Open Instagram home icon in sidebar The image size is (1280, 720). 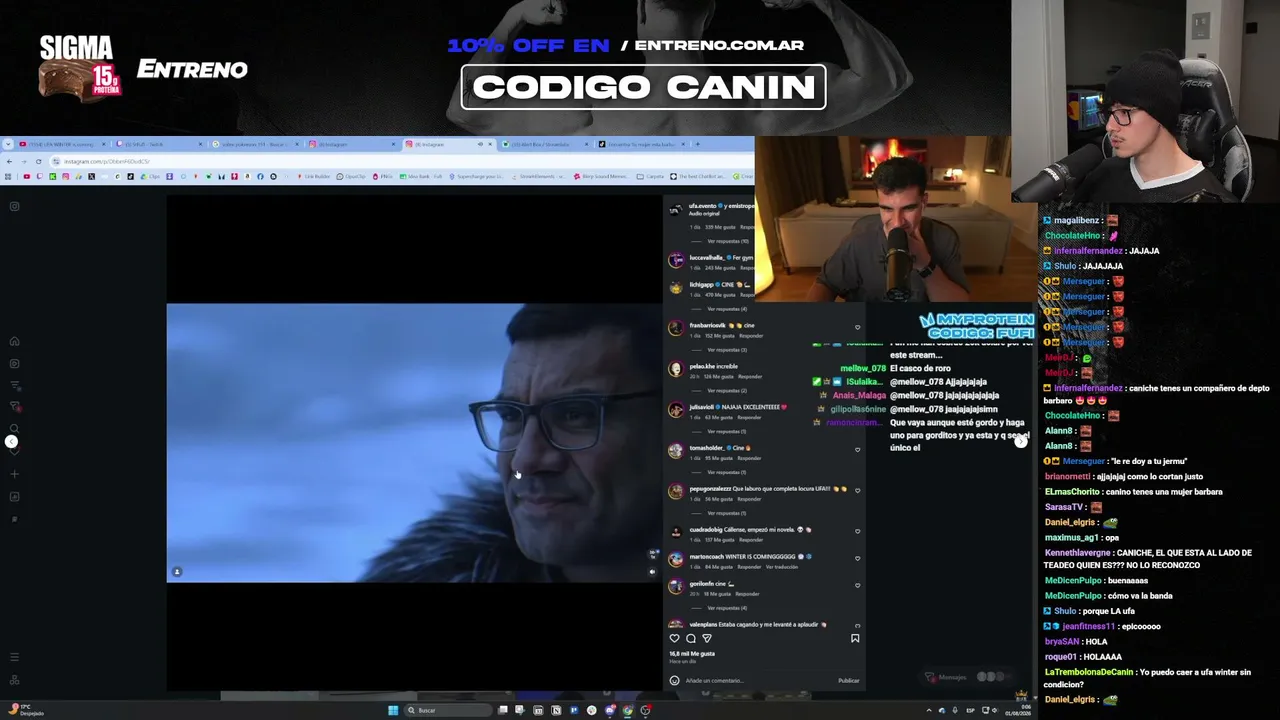pos(14,342)
